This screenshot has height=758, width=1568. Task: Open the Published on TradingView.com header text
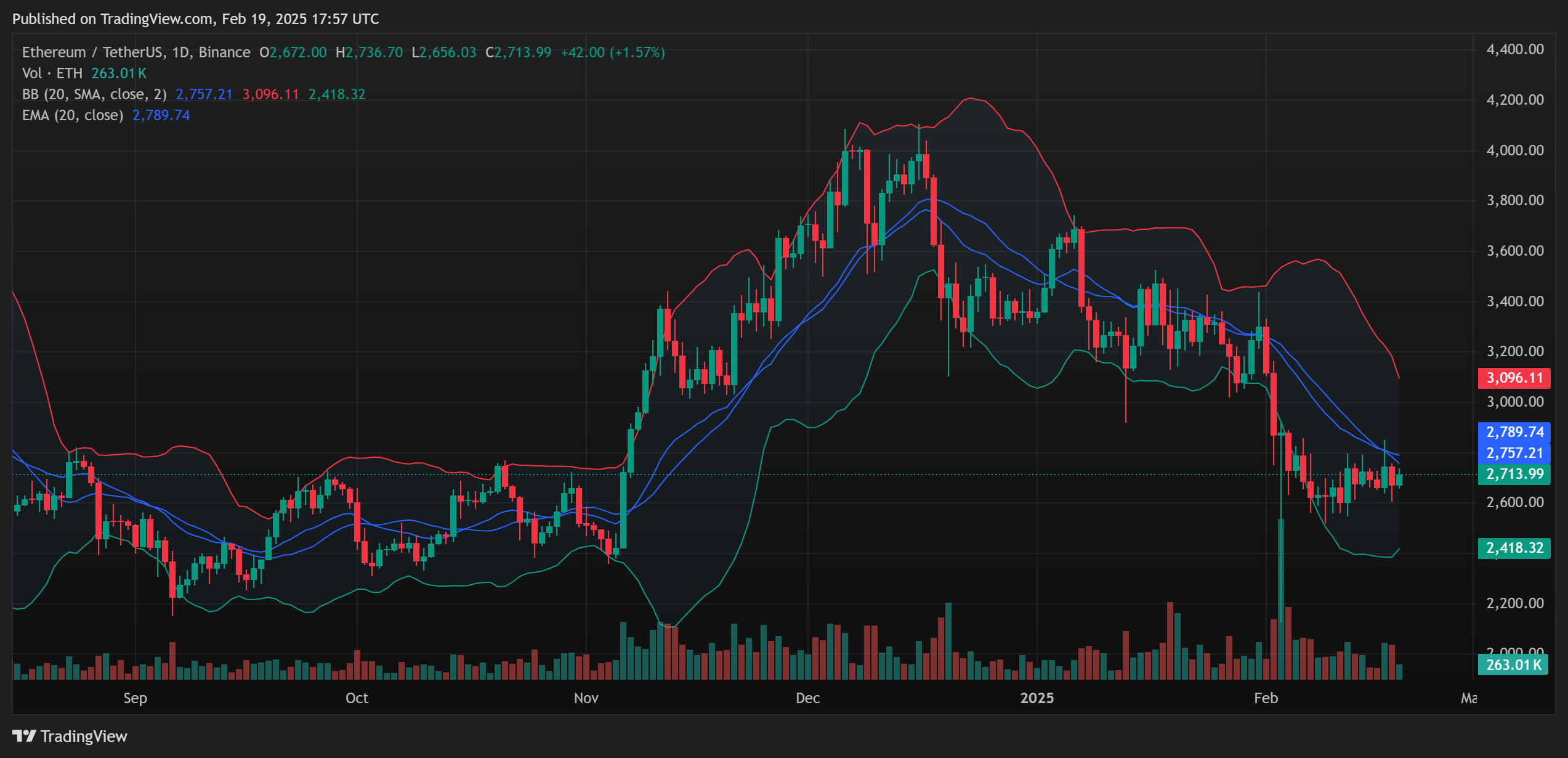coord(195,19)
